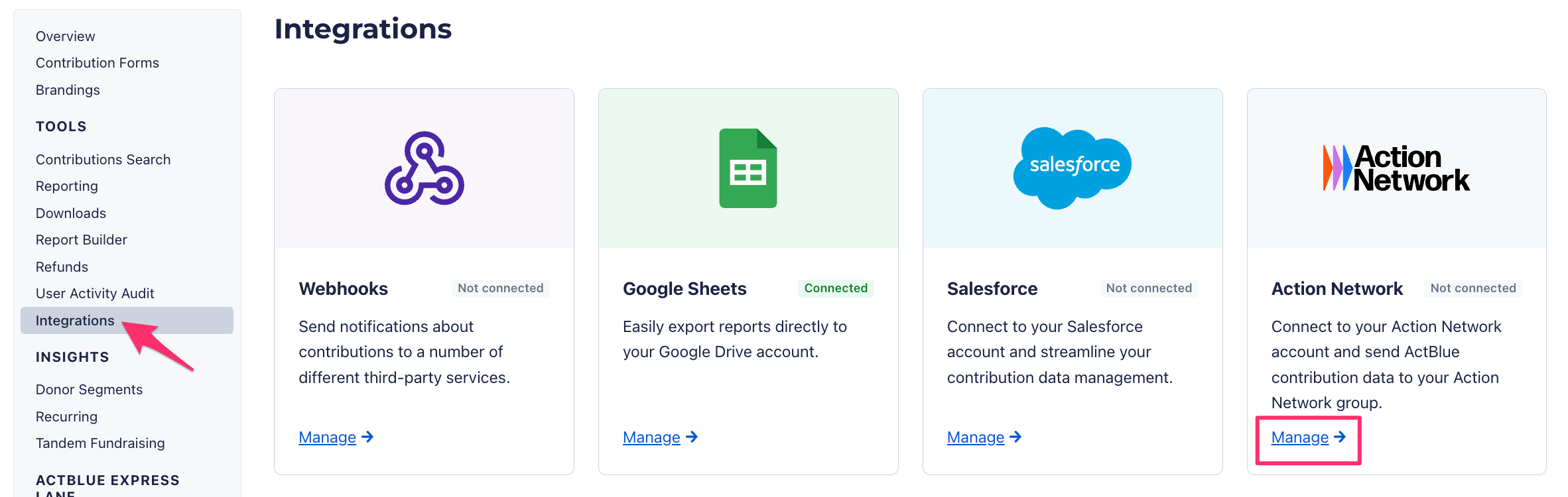Click Action Network 'Not connected' status badge
Screen dimensions: 1568x497
1473,288
